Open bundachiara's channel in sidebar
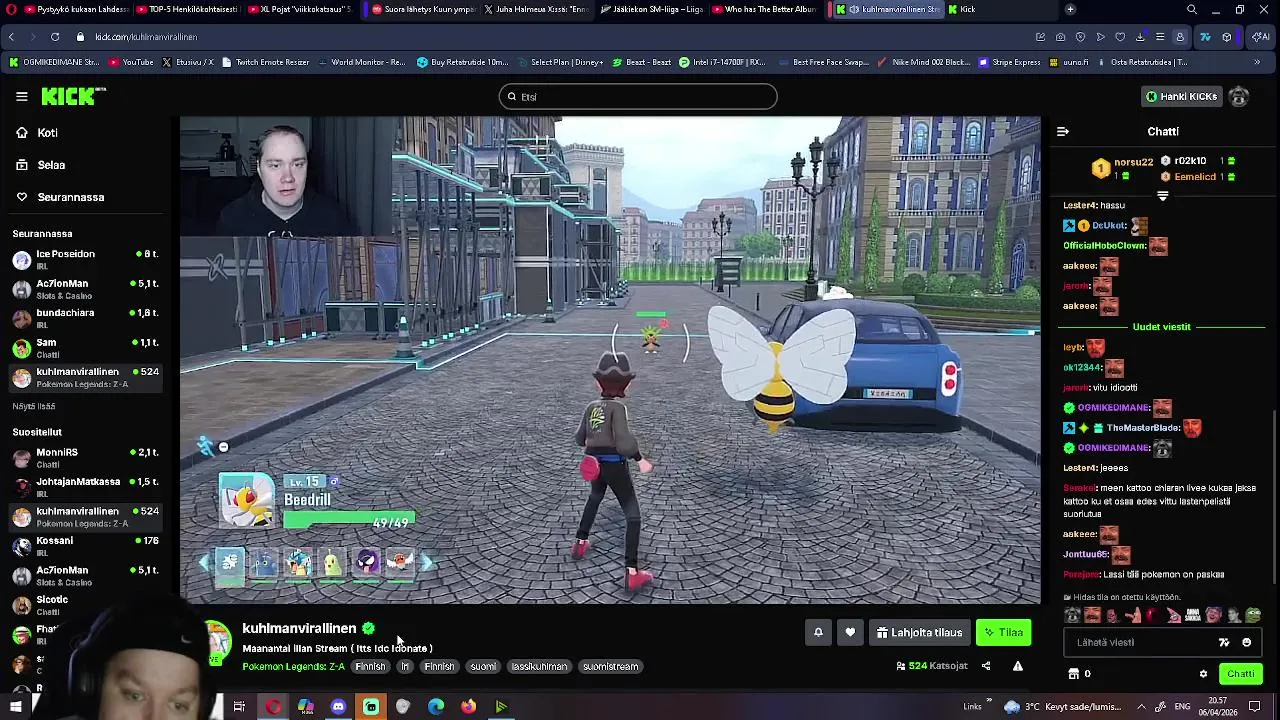This screenshot has width=1280, height=720. [x=85, y=318]
